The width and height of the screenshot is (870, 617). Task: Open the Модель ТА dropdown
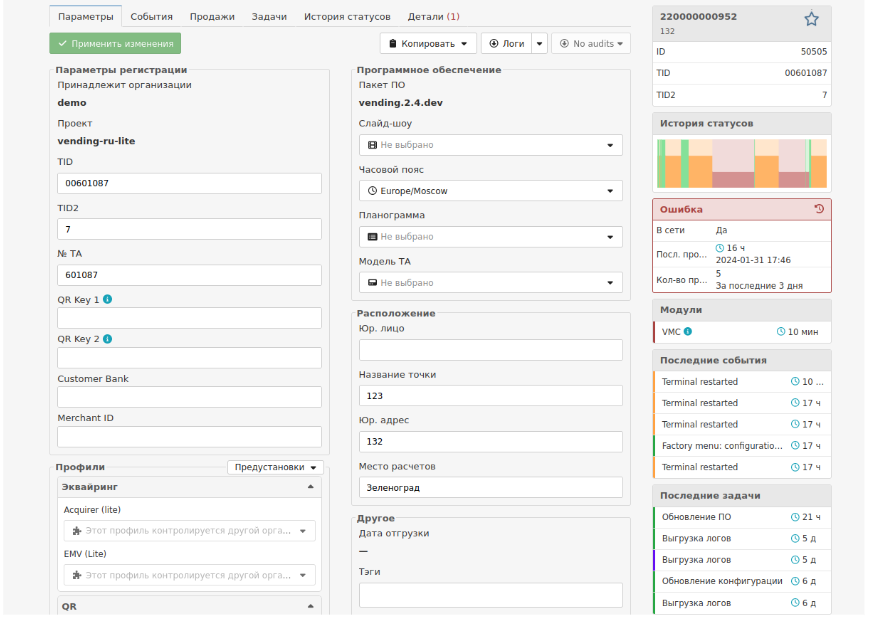[x=490, y=282]
